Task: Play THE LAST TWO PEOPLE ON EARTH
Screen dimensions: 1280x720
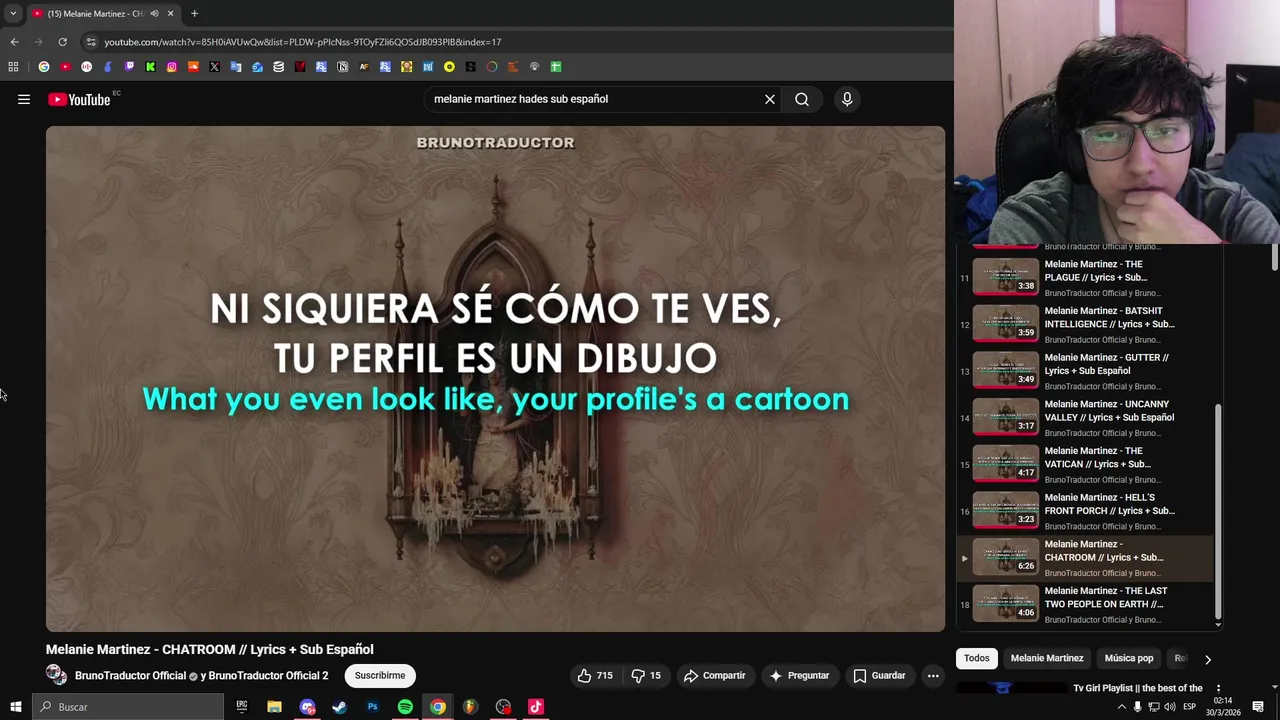Action: click(x=1085, y=604)
